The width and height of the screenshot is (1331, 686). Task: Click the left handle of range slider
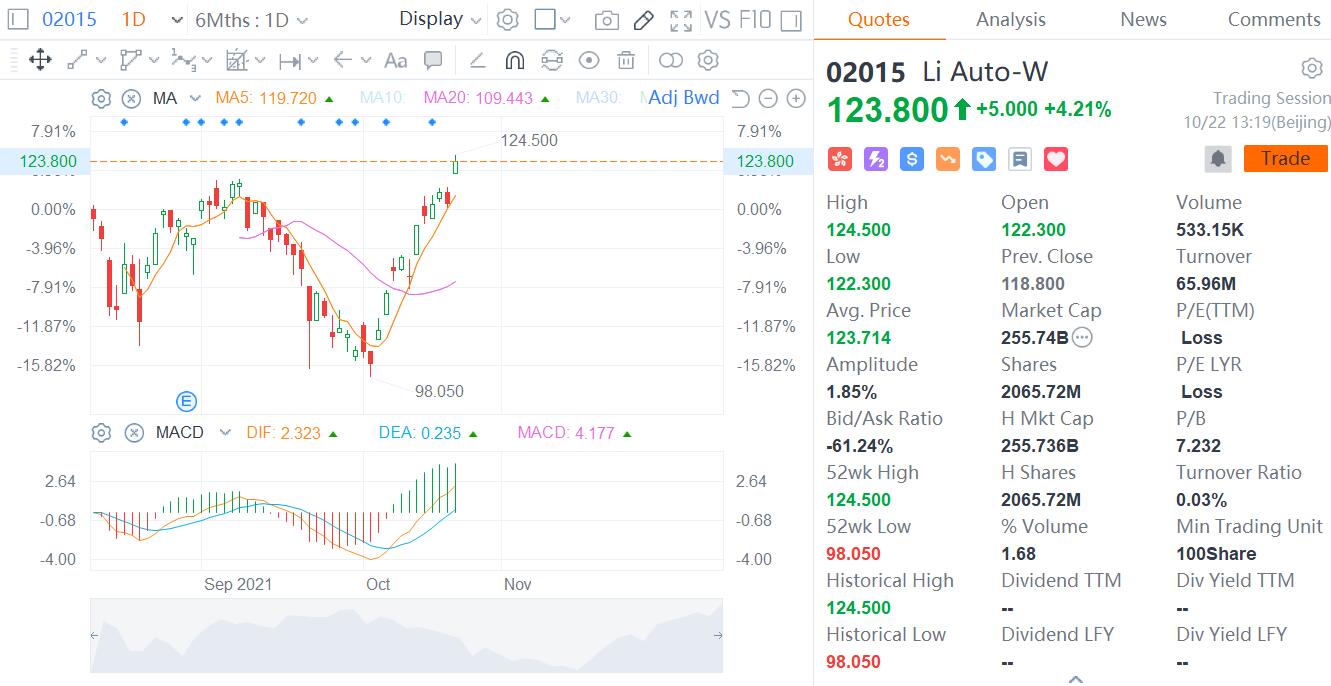(x=95, y=635)
